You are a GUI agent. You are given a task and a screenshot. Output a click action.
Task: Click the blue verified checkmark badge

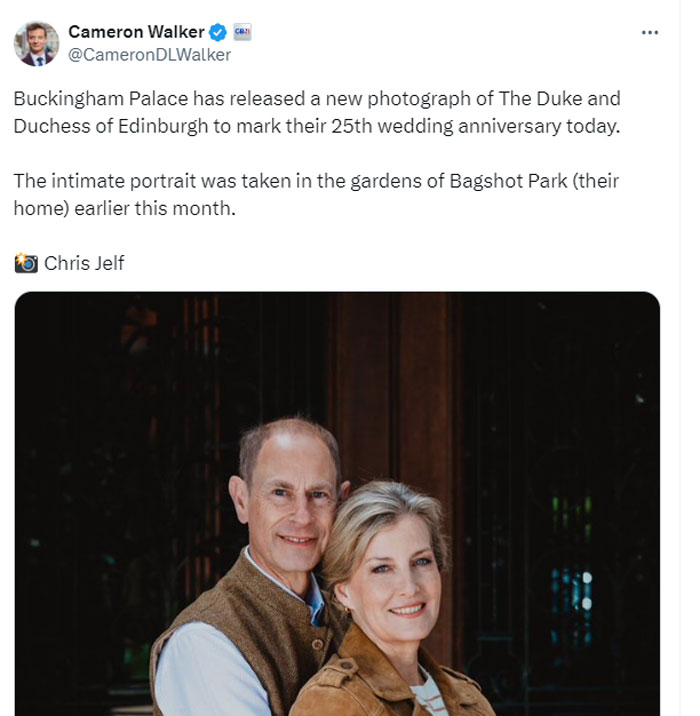point(218,32)
